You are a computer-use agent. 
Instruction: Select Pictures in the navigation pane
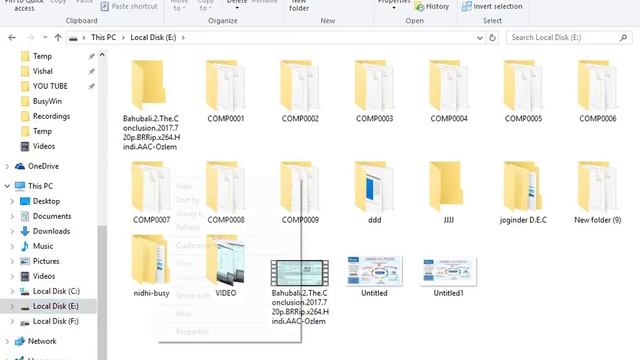click(x=46, y=261)
